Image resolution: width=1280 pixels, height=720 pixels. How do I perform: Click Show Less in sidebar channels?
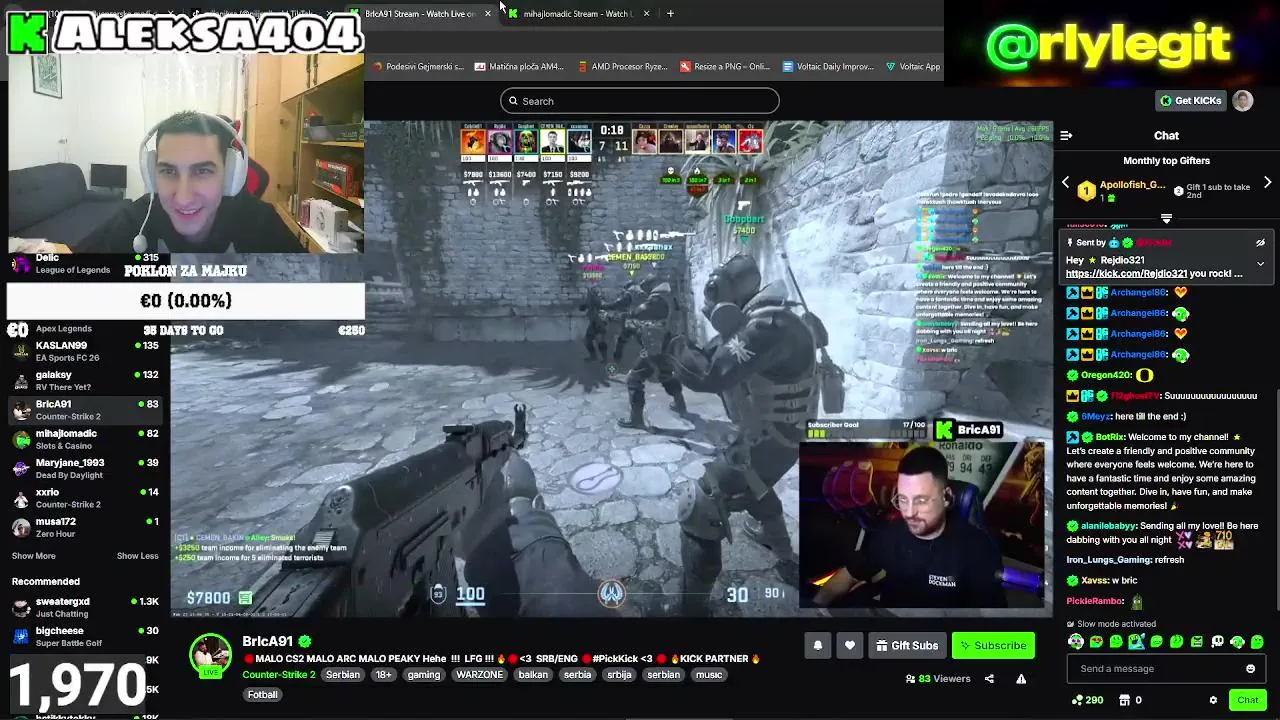pos(137,556)
